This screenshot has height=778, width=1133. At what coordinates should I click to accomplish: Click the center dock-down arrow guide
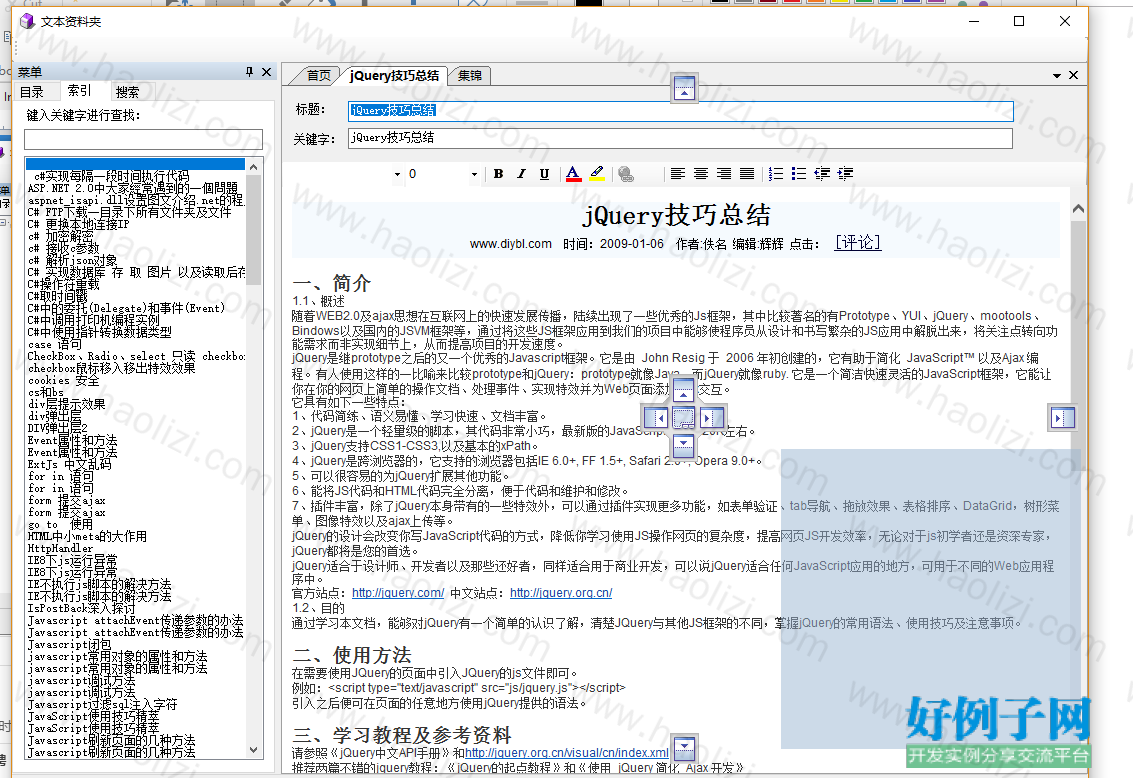point(683,444)
